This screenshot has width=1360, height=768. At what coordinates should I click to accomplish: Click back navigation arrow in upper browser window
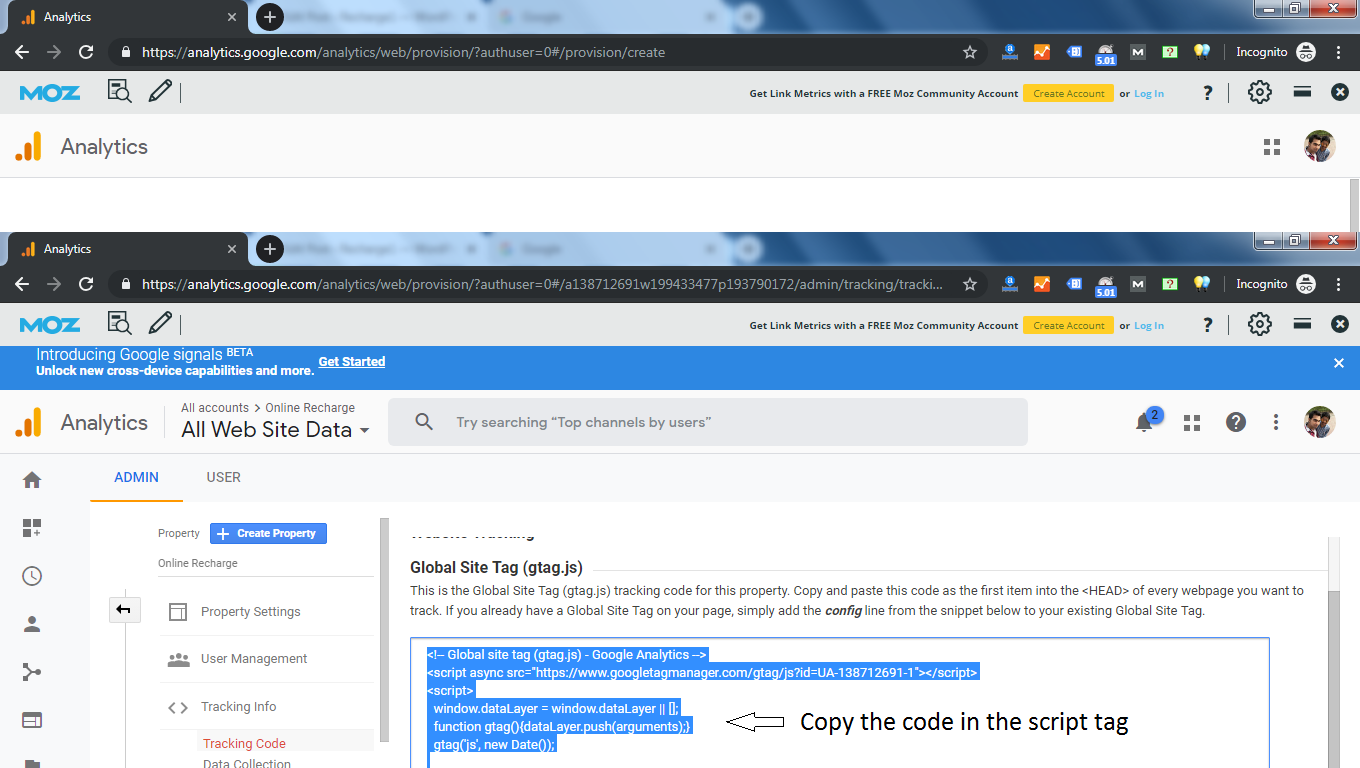point(22,52)
